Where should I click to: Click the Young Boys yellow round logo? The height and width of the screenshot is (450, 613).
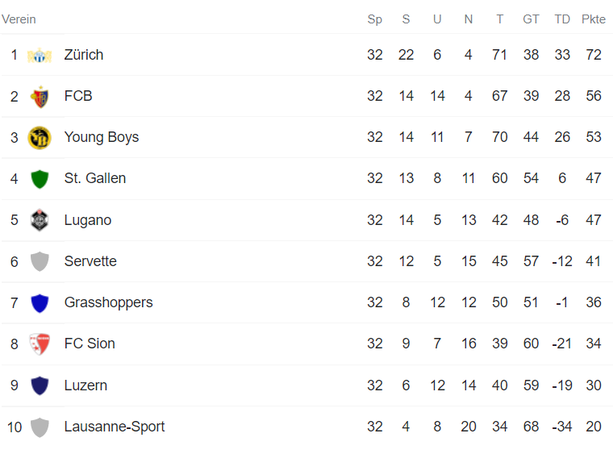click(39, 138)
